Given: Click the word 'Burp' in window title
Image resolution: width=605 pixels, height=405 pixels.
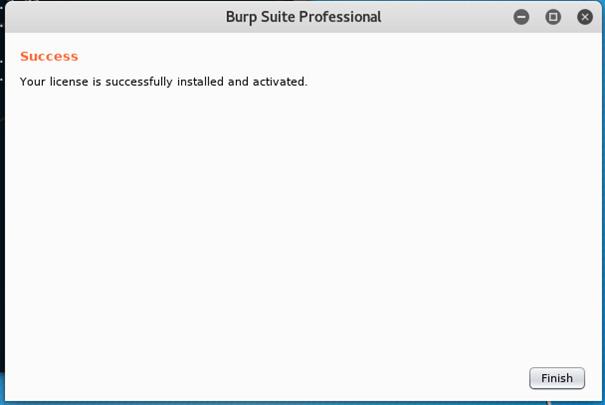Looking at the screenshot, I should point(242,17).
